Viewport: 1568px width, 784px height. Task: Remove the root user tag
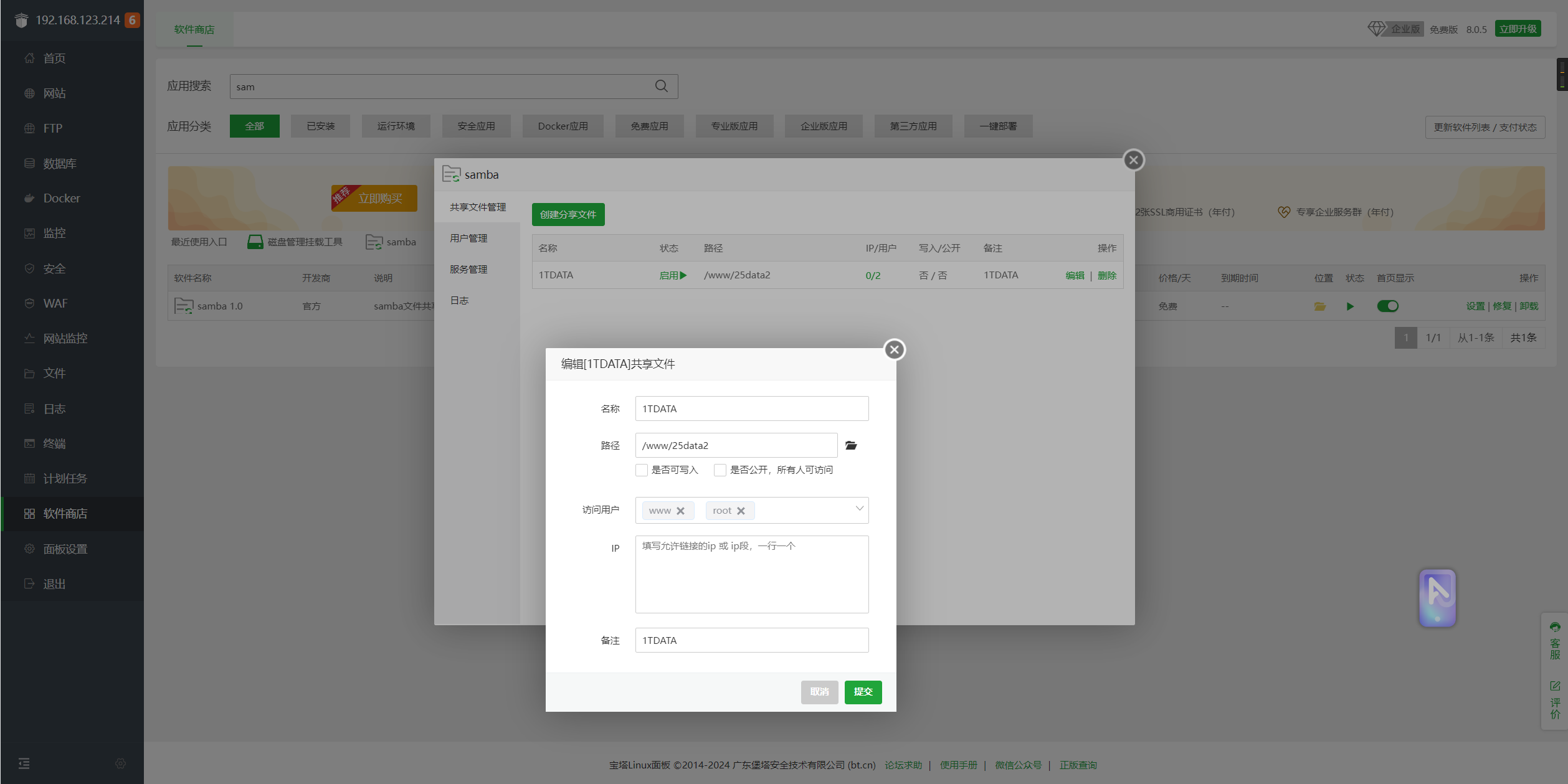[741, 511]
